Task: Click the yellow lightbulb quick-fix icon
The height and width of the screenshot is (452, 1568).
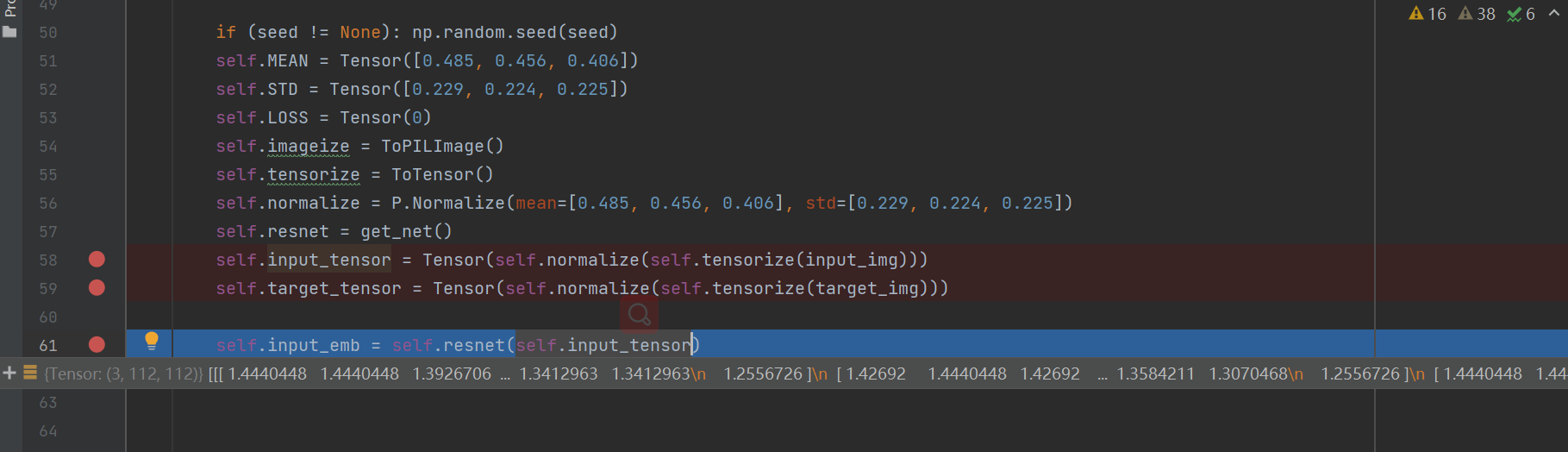Action: click(152, 341)
